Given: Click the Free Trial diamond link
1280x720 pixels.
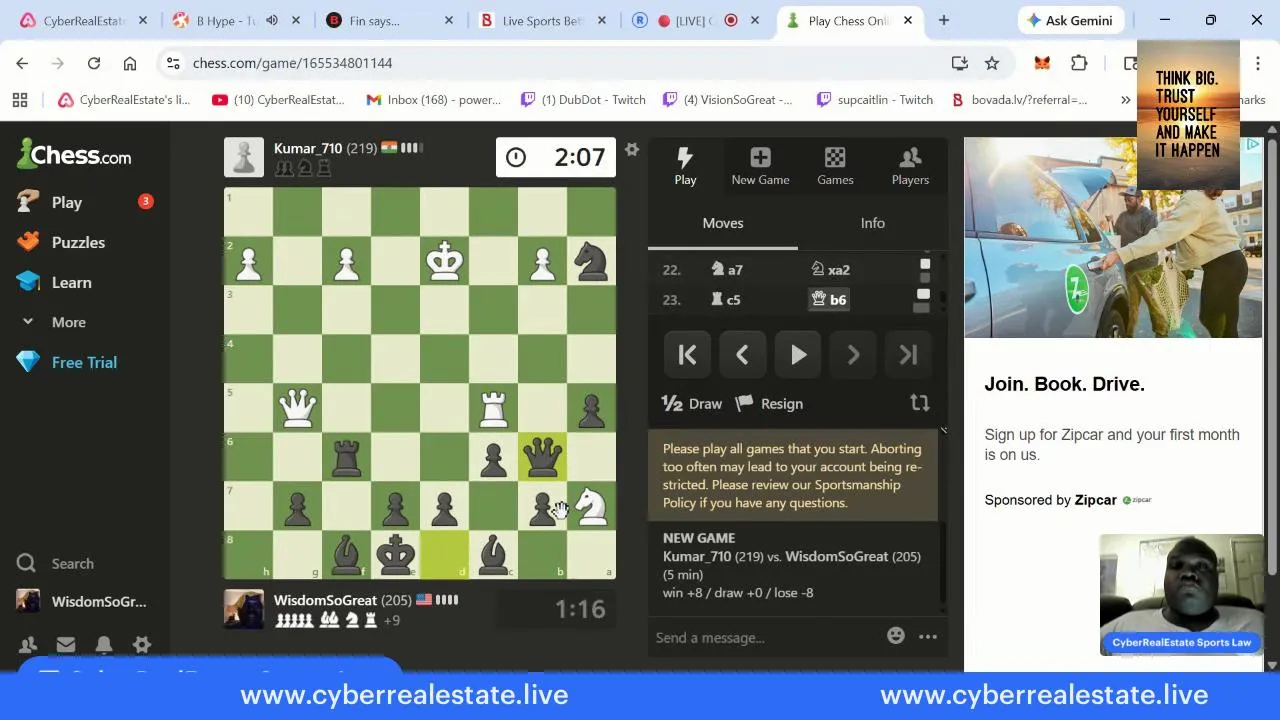Looking at the screenshot, I should [66, 362].
